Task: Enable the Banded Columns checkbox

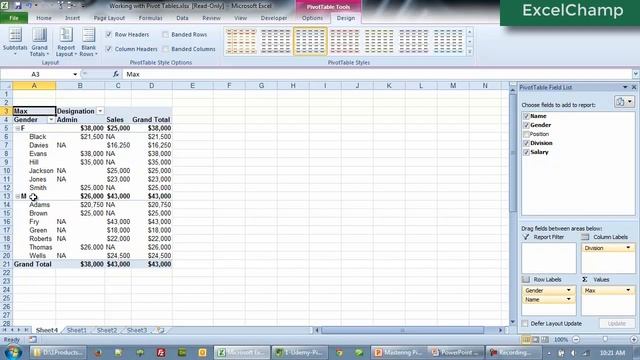Action: pyautogui.click(x=165, y=49)
